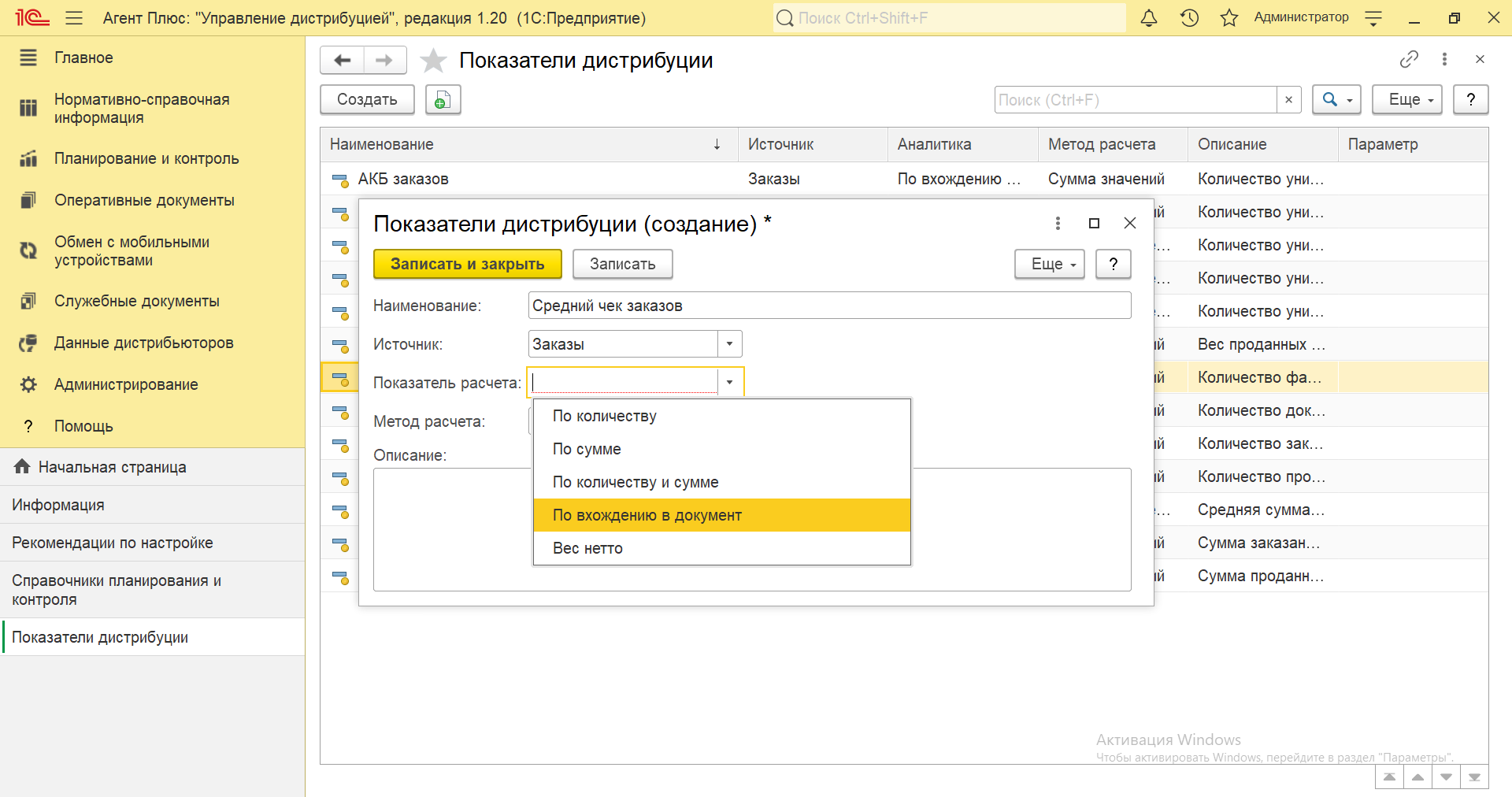The image size is (1512, 797).
Task: Copy the link using the chain icon
Action: click(1409, 59)
